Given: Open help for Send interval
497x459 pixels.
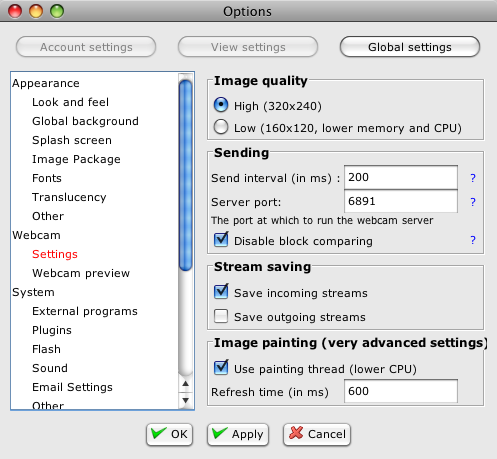Looking at the screenshot, I should (473, 178).
